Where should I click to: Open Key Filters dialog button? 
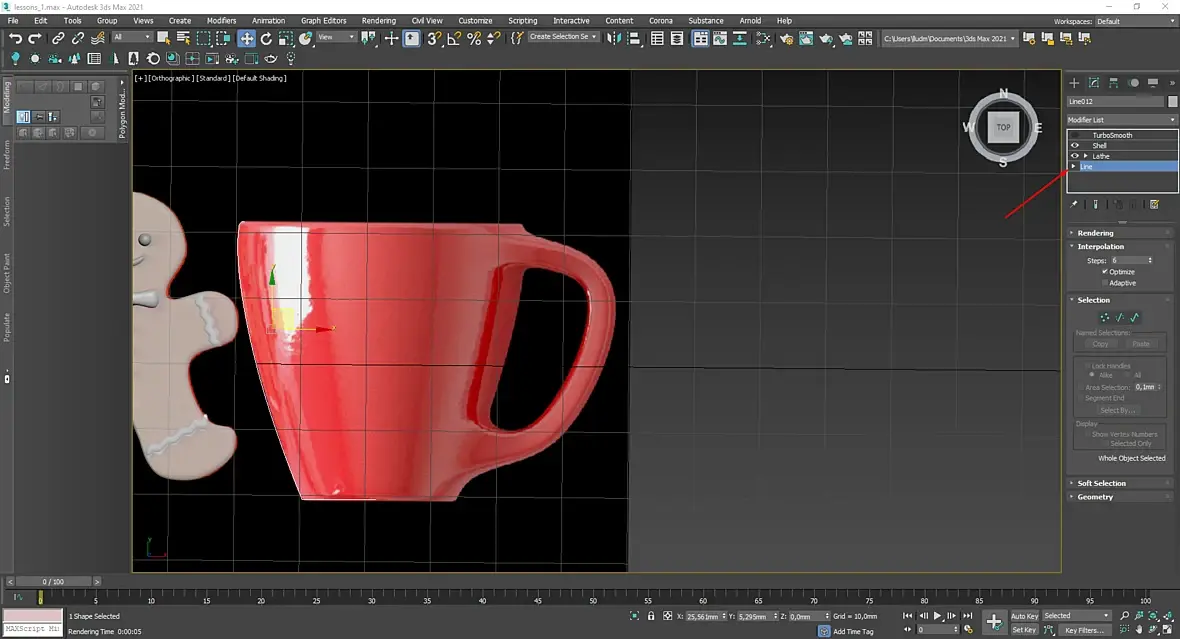click(x=1084, y=630)
